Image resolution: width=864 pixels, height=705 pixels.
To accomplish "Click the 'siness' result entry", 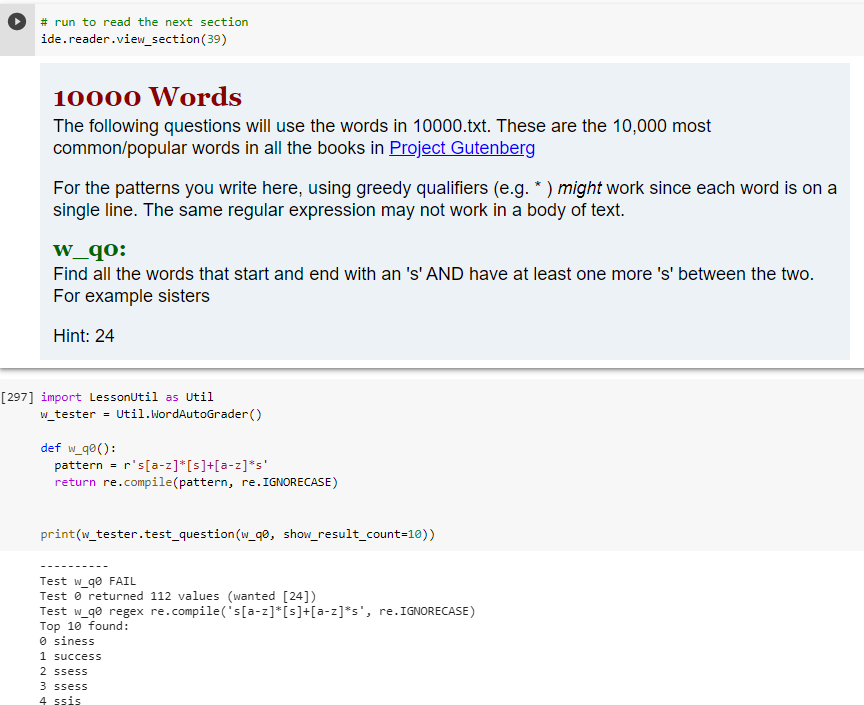I will 72,640.
